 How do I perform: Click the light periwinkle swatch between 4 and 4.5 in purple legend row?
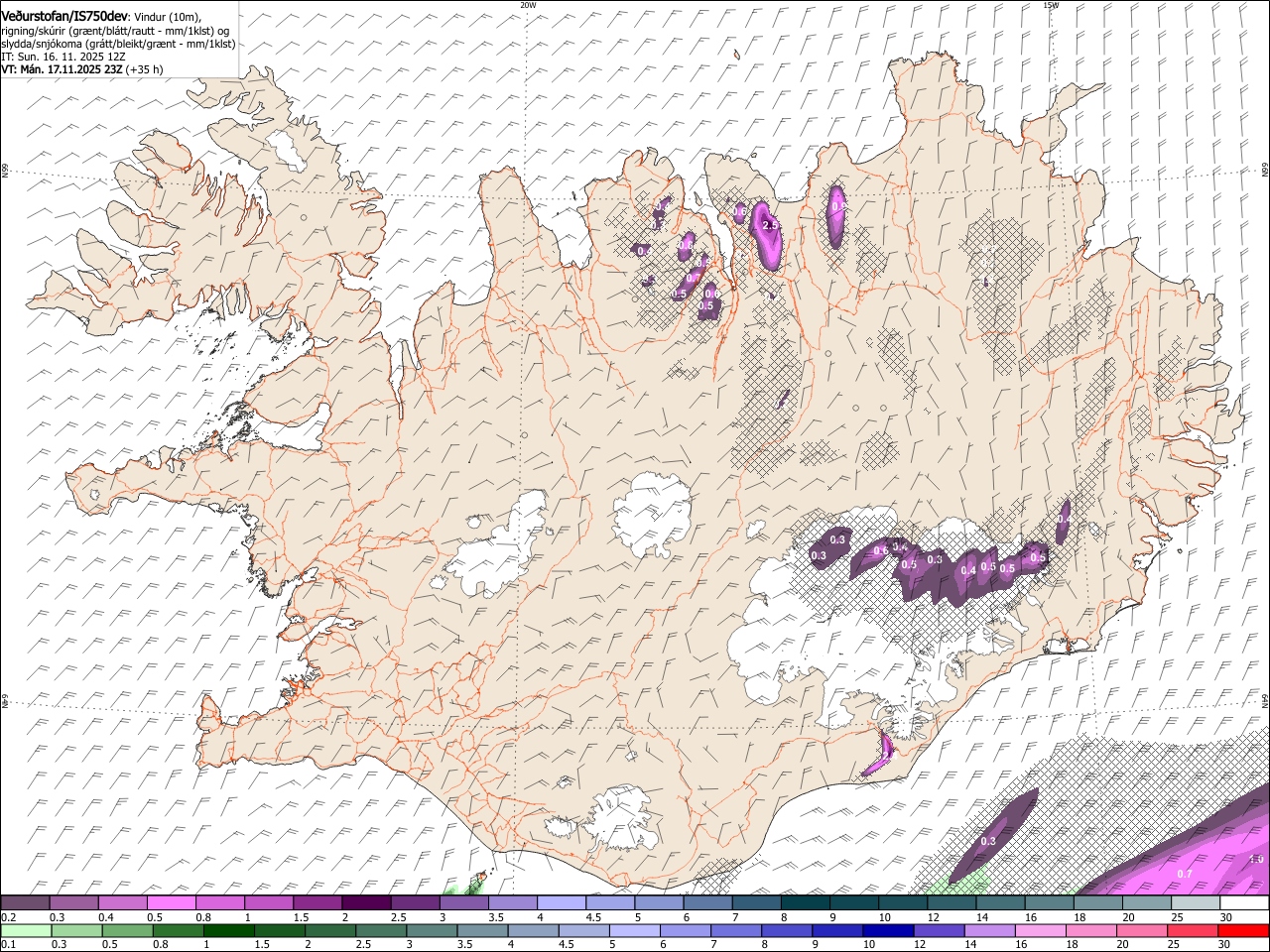click(x=561, y=903)
